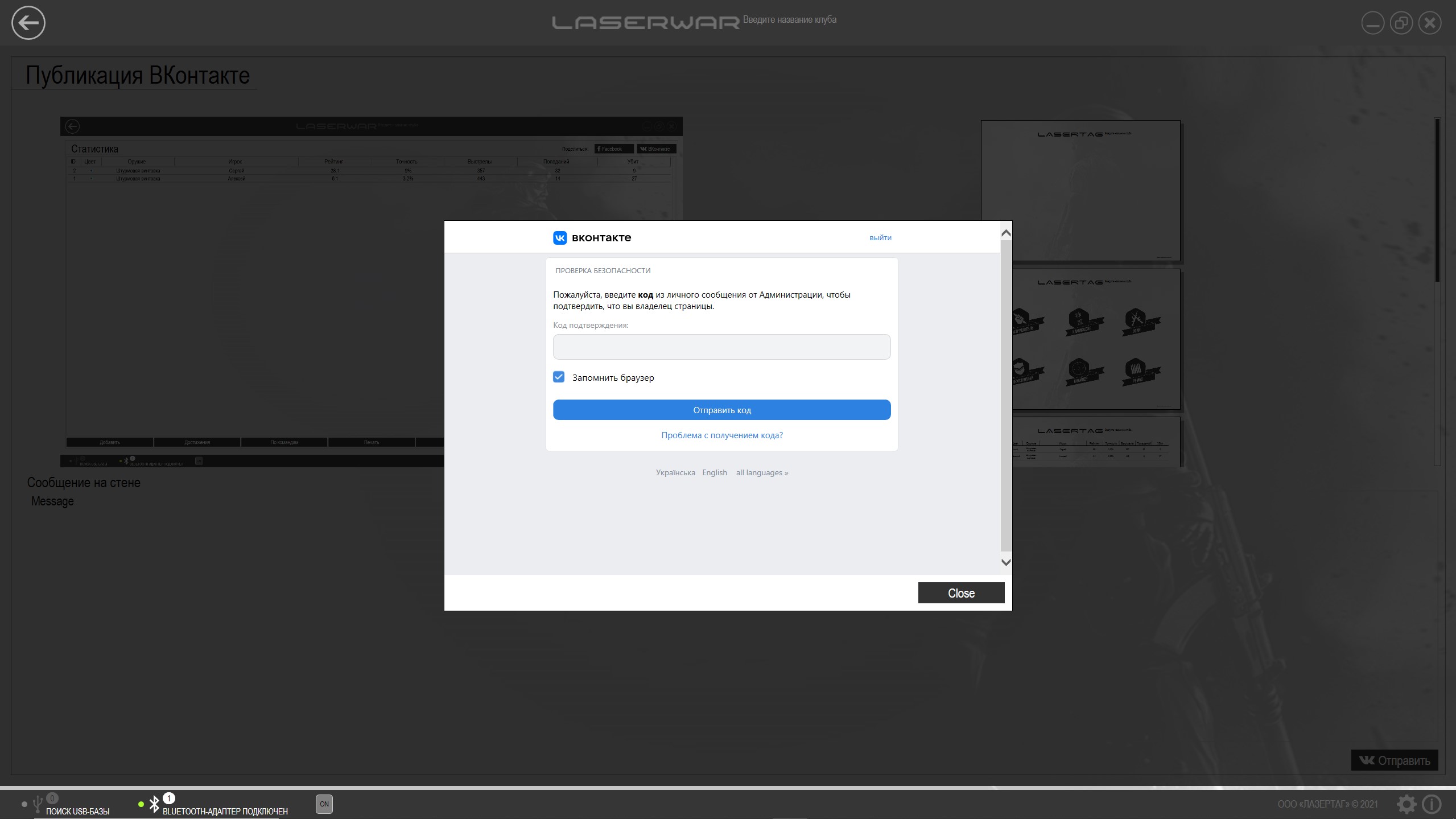Open Проблема с получением кода link

(x=721, y=435)
